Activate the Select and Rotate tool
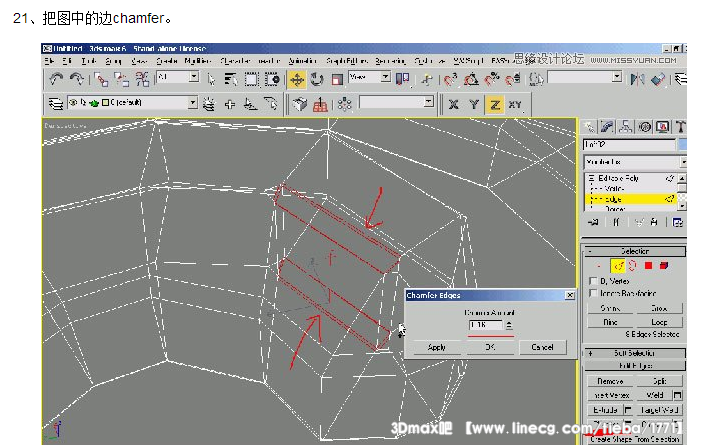Viewport: 712px width, 445px height. 317,79
